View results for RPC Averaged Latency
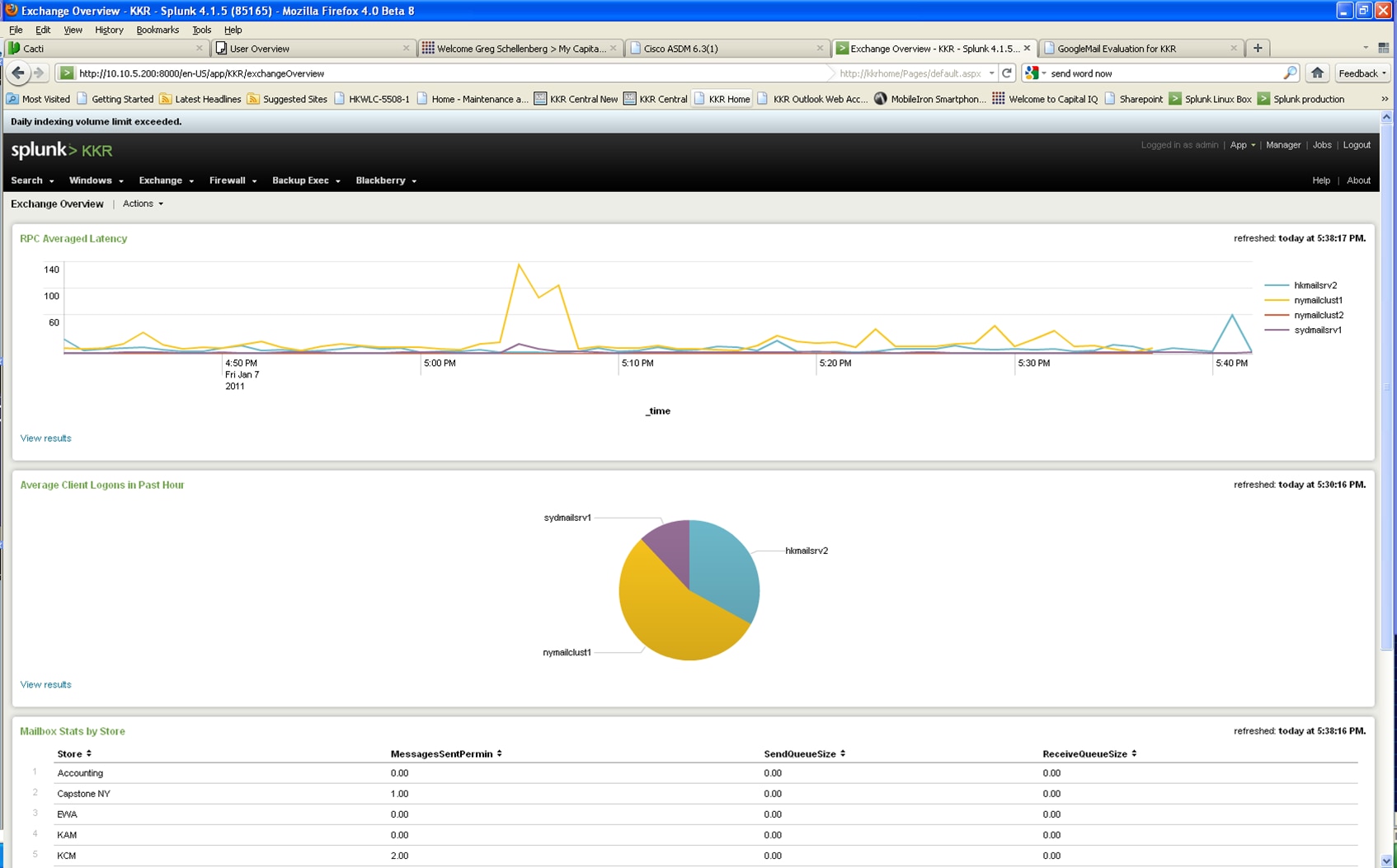 point(45,439)
